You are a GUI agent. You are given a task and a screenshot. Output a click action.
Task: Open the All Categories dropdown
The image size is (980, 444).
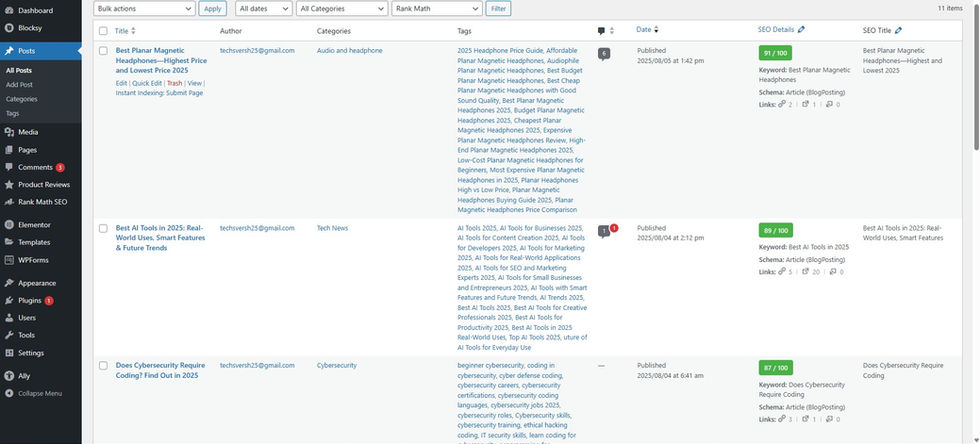pos(342,9)
